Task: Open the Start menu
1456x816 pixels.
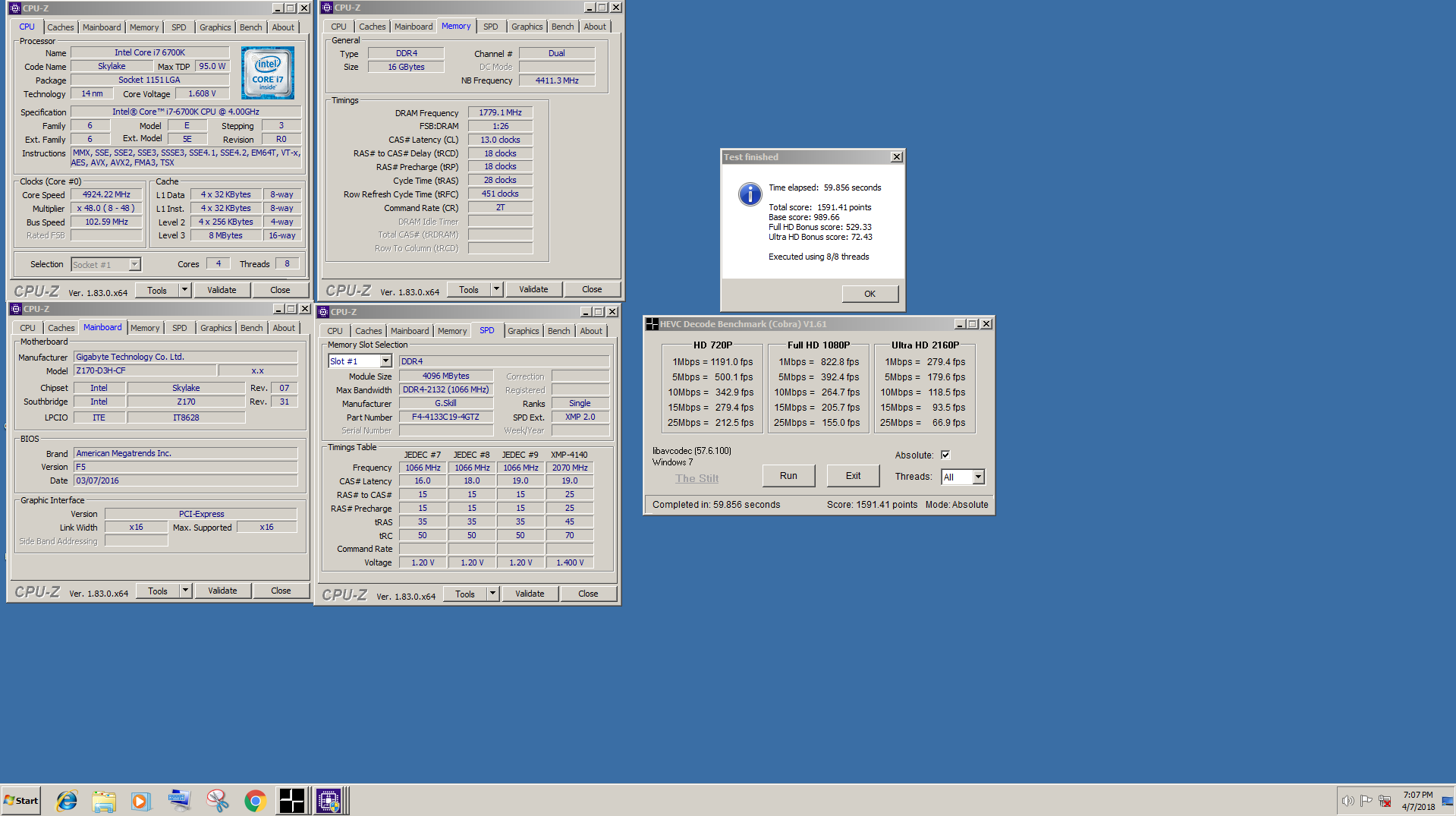Action: point(21,801)
